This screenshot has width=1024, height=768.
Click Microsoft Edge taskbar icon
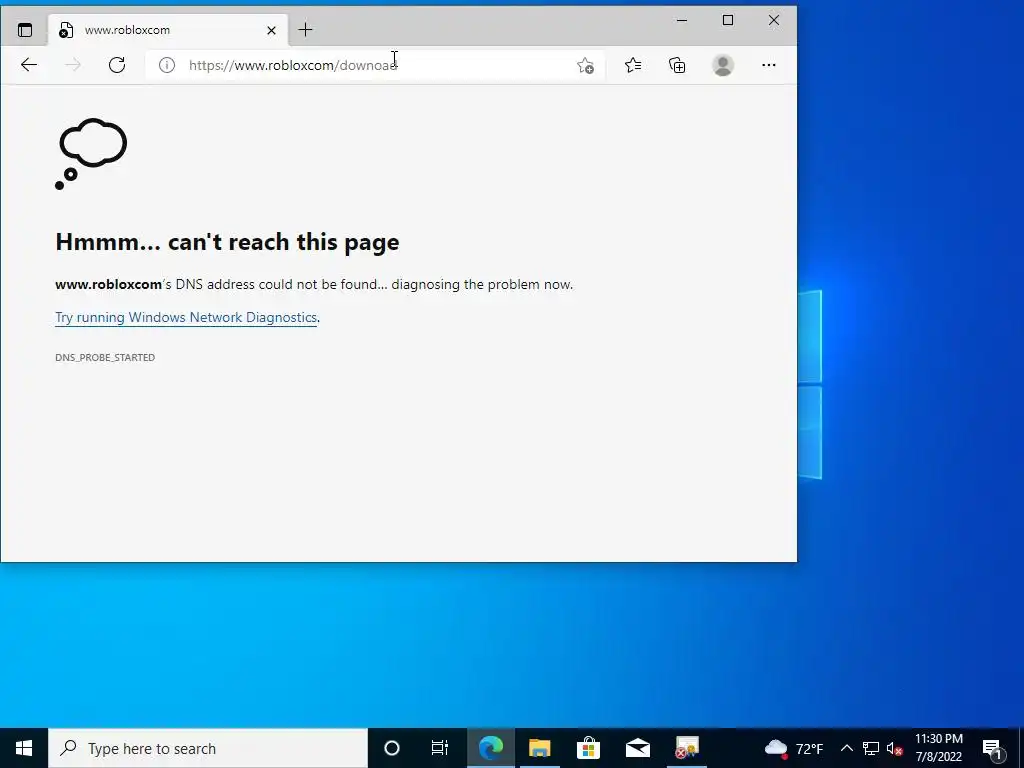(490, 748)
